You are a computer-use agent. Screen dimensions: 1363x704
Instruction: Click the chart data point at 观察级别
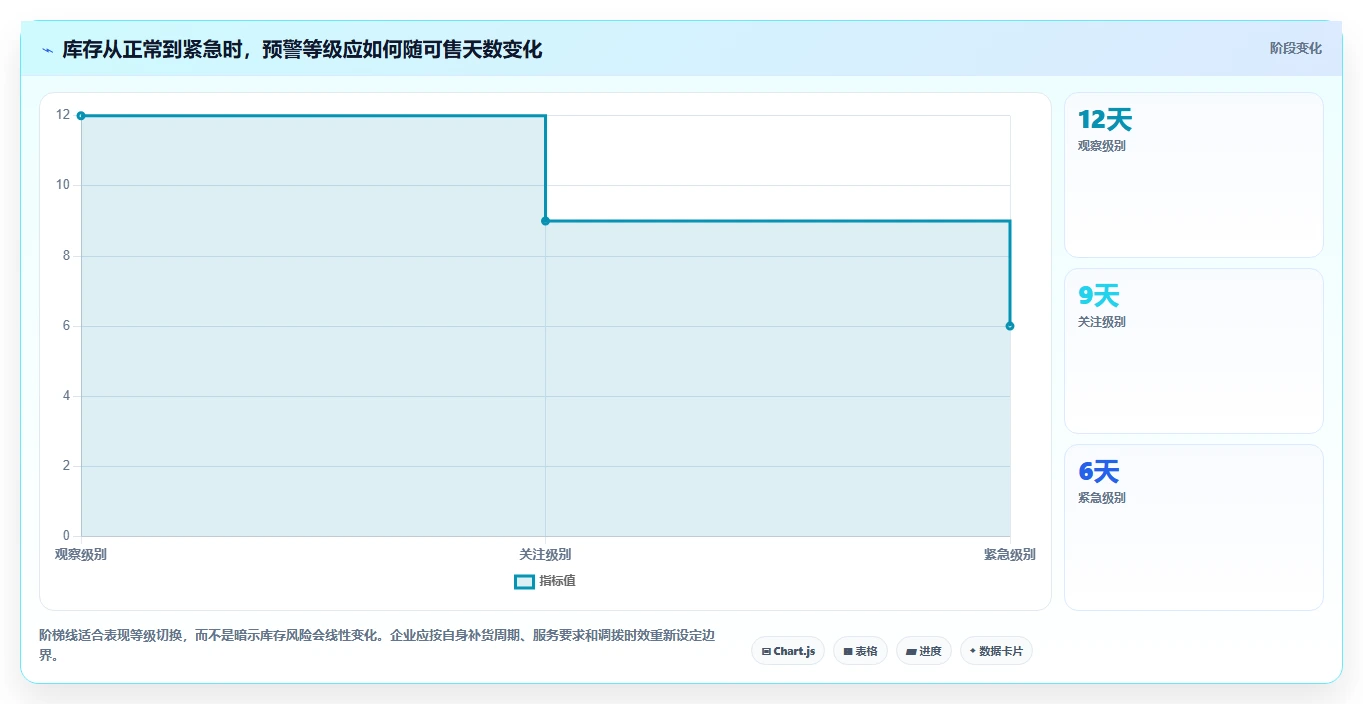pos(81,116)
